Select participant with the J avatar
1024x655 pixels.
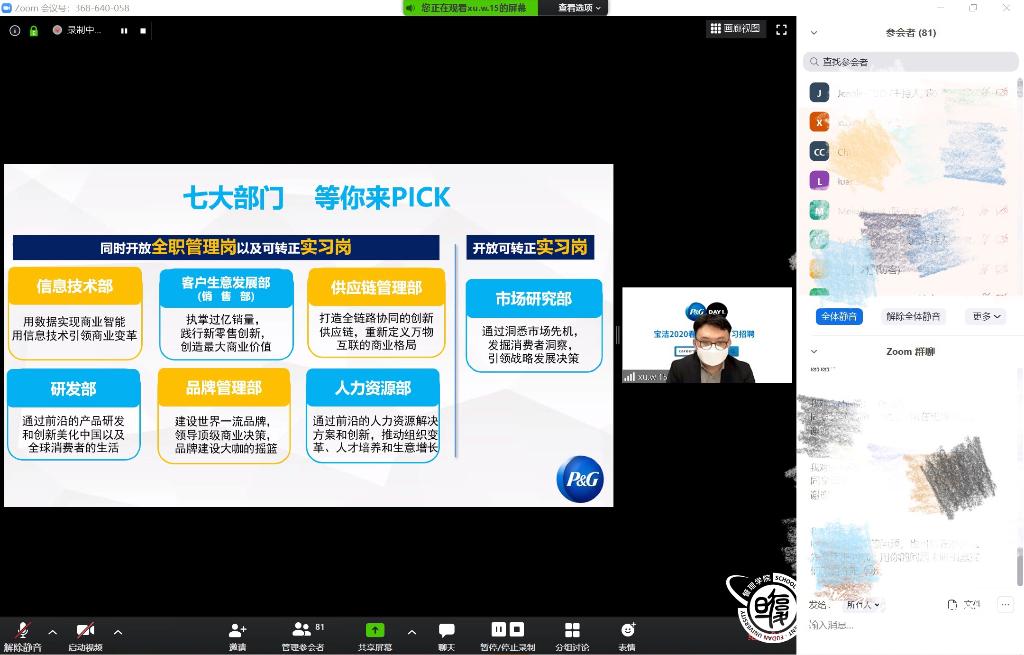coord(819,93)
